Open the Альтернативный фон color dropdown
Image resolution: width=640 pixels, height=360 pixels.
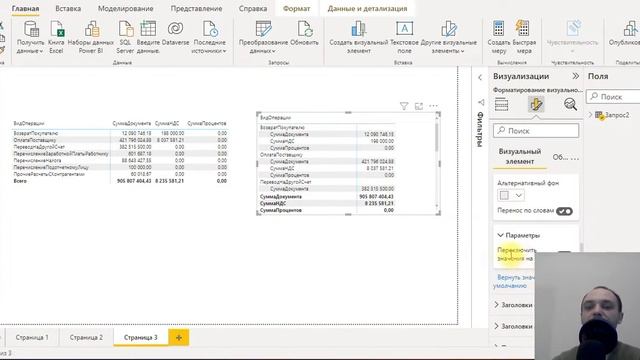tap(519, 196)
